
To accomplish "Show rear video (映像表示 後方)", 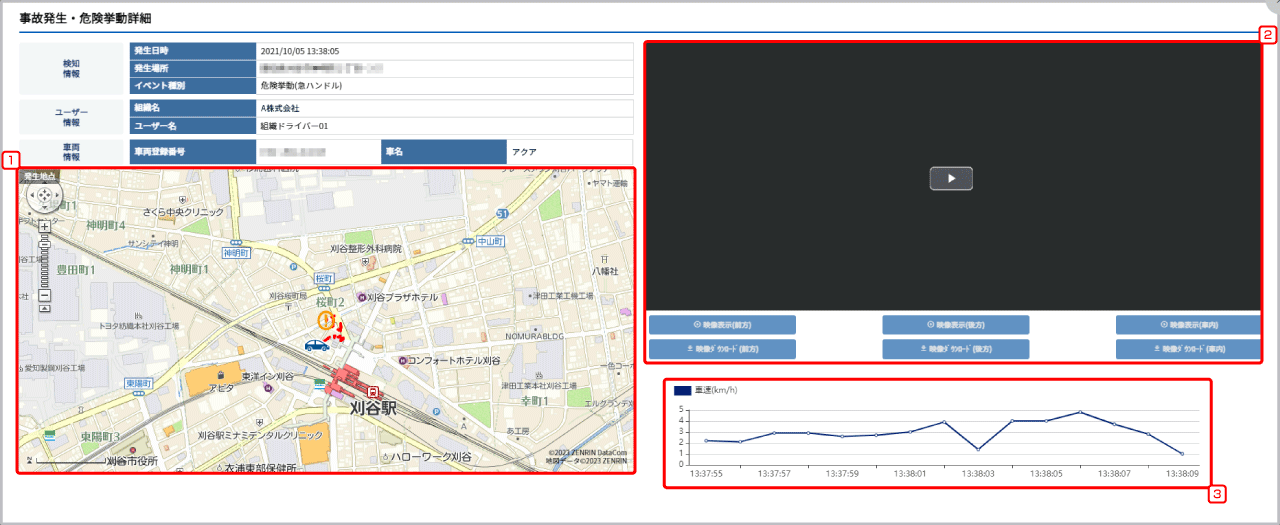I will tap(955, 325).
